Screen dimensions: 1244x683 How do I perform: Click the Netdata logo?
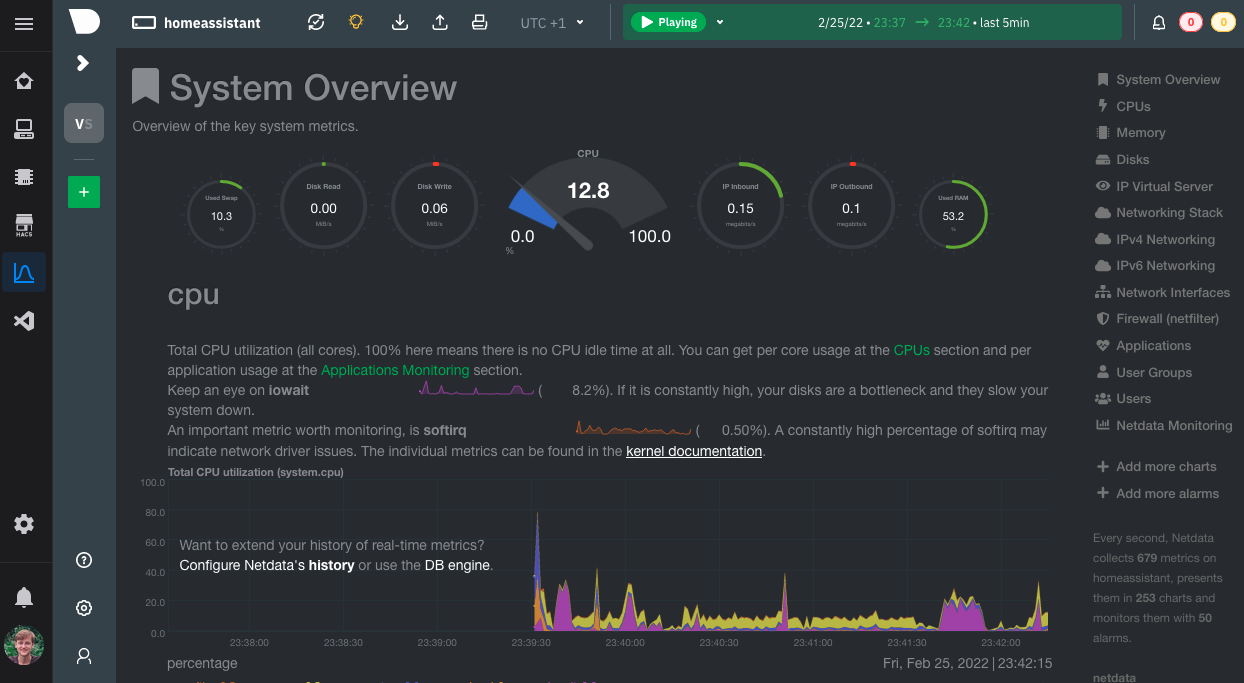click(x=85, y=21)
